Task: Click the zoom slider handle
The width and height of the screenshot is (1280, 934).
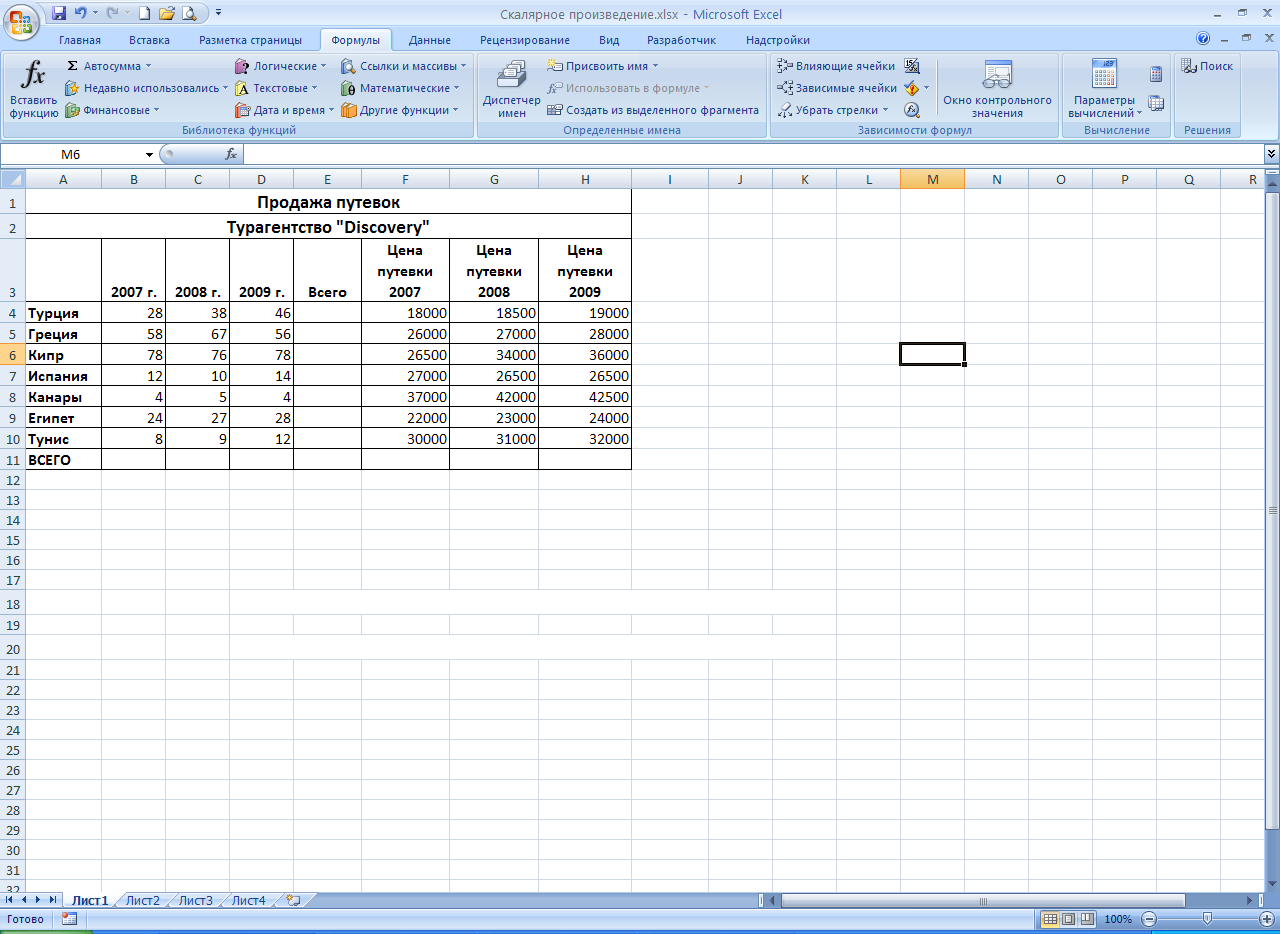Action: 1208,919
